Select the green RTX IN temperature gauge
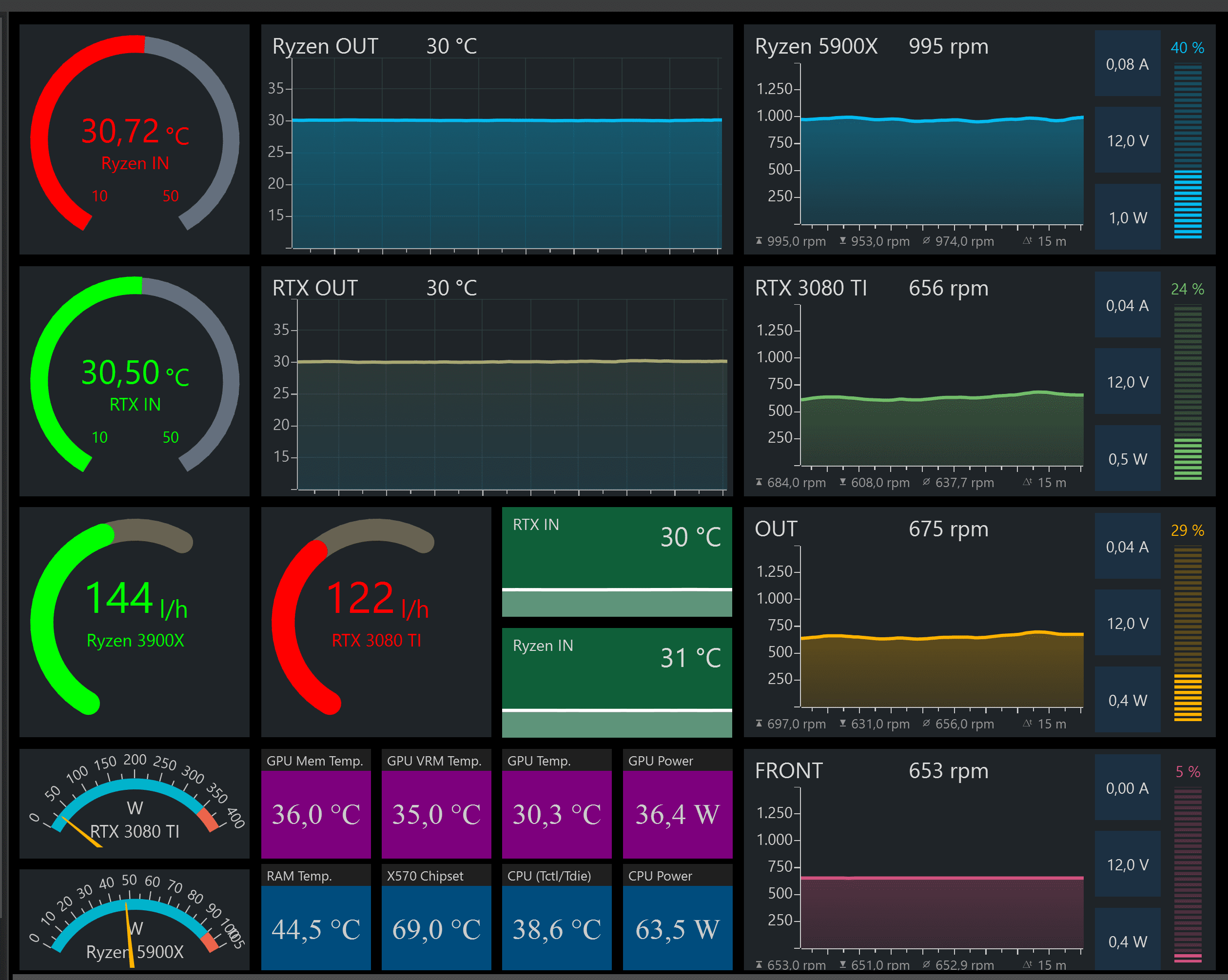The height and width of the screenshot is (980, 1228). 135,381
